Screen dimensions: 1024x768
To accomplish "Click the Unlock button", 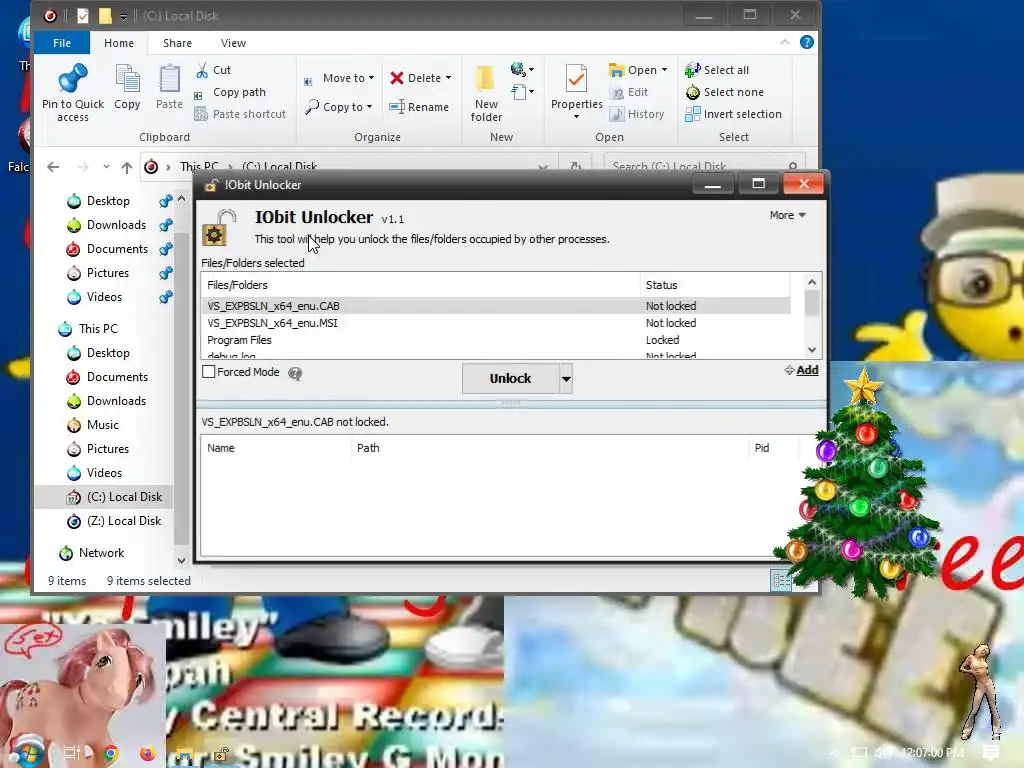I will 510,379.
